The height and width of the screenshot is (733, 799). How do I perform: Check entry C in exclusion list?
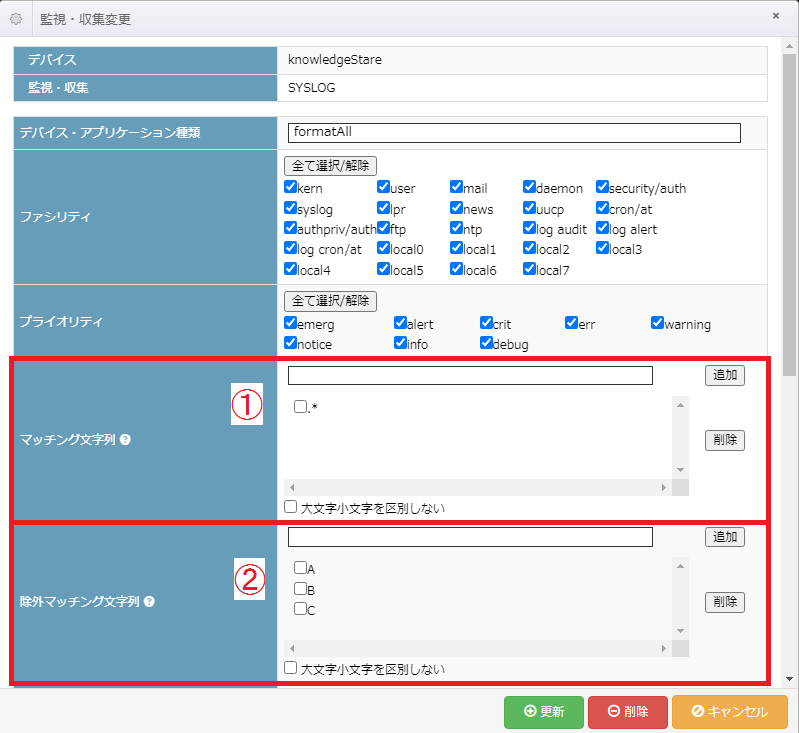(300, 608)
